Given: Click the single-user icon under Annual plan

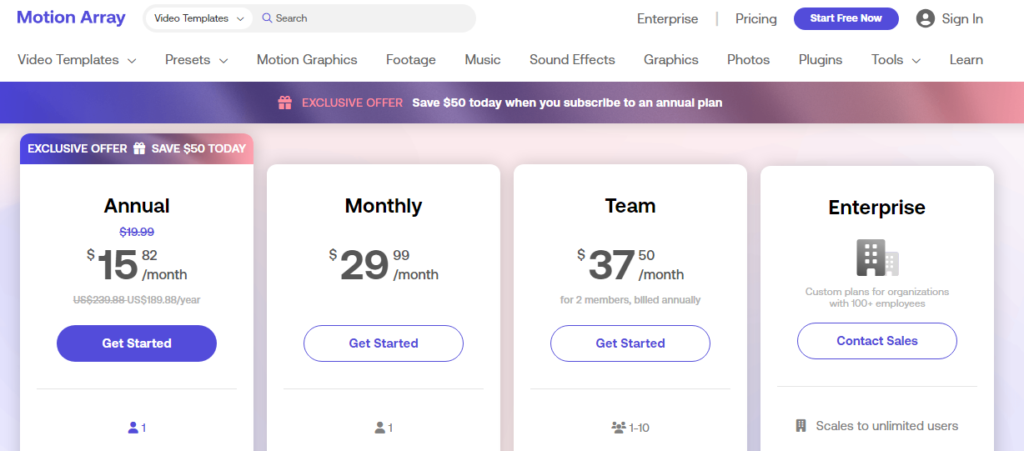Looking at the screenshot, I should [133, 428].
